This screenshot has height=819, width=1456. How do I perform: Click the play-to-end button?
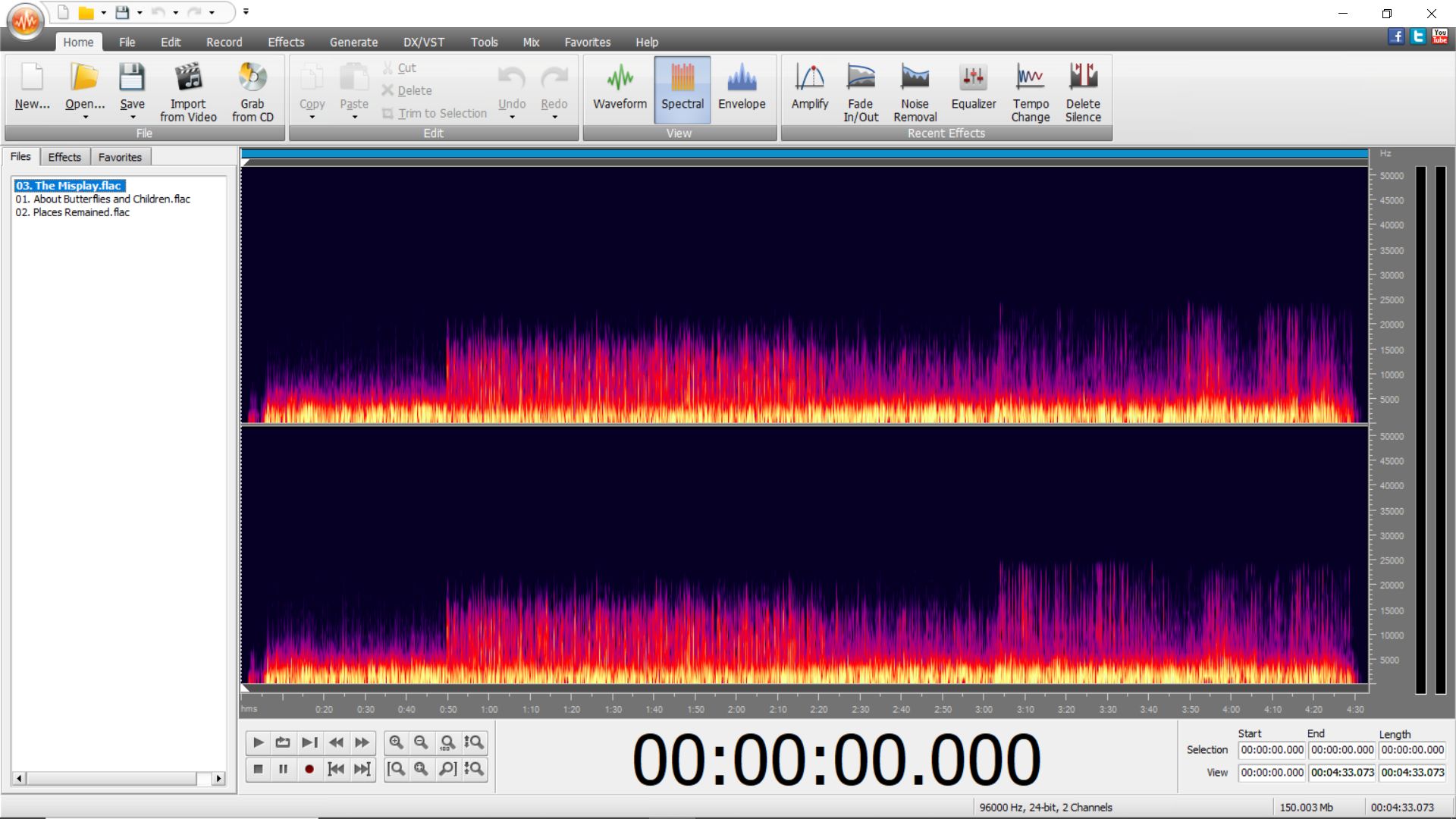(309, 742)
